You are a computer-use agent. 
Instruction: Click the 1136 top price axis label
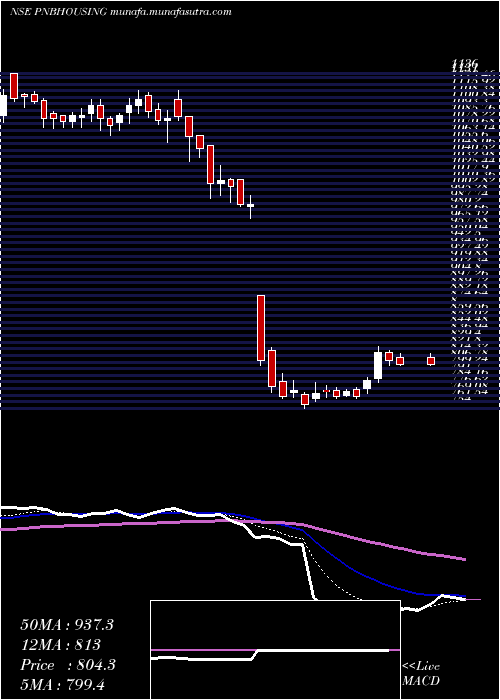(464, 65)
